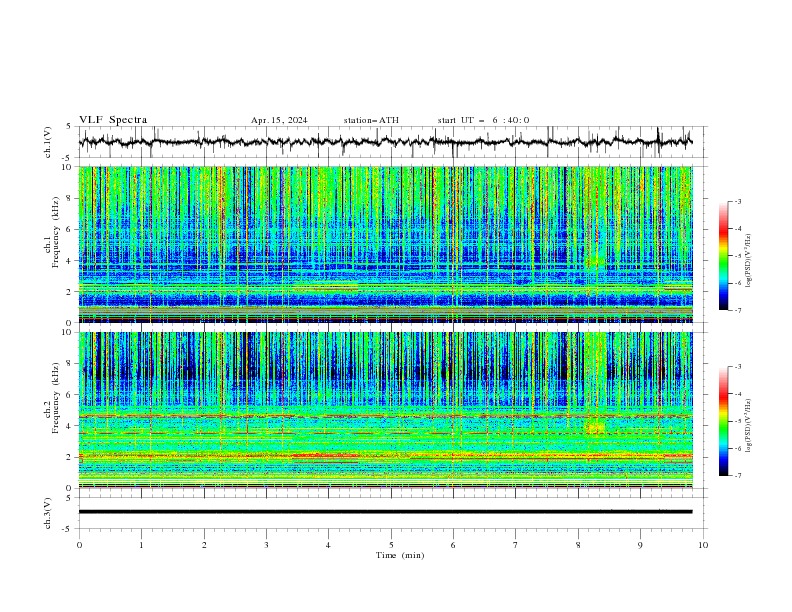792x612 pixels.
Task: Click the "-7" tick on lower colorbar
Action: pyautogui.click(x=737, y=475)
